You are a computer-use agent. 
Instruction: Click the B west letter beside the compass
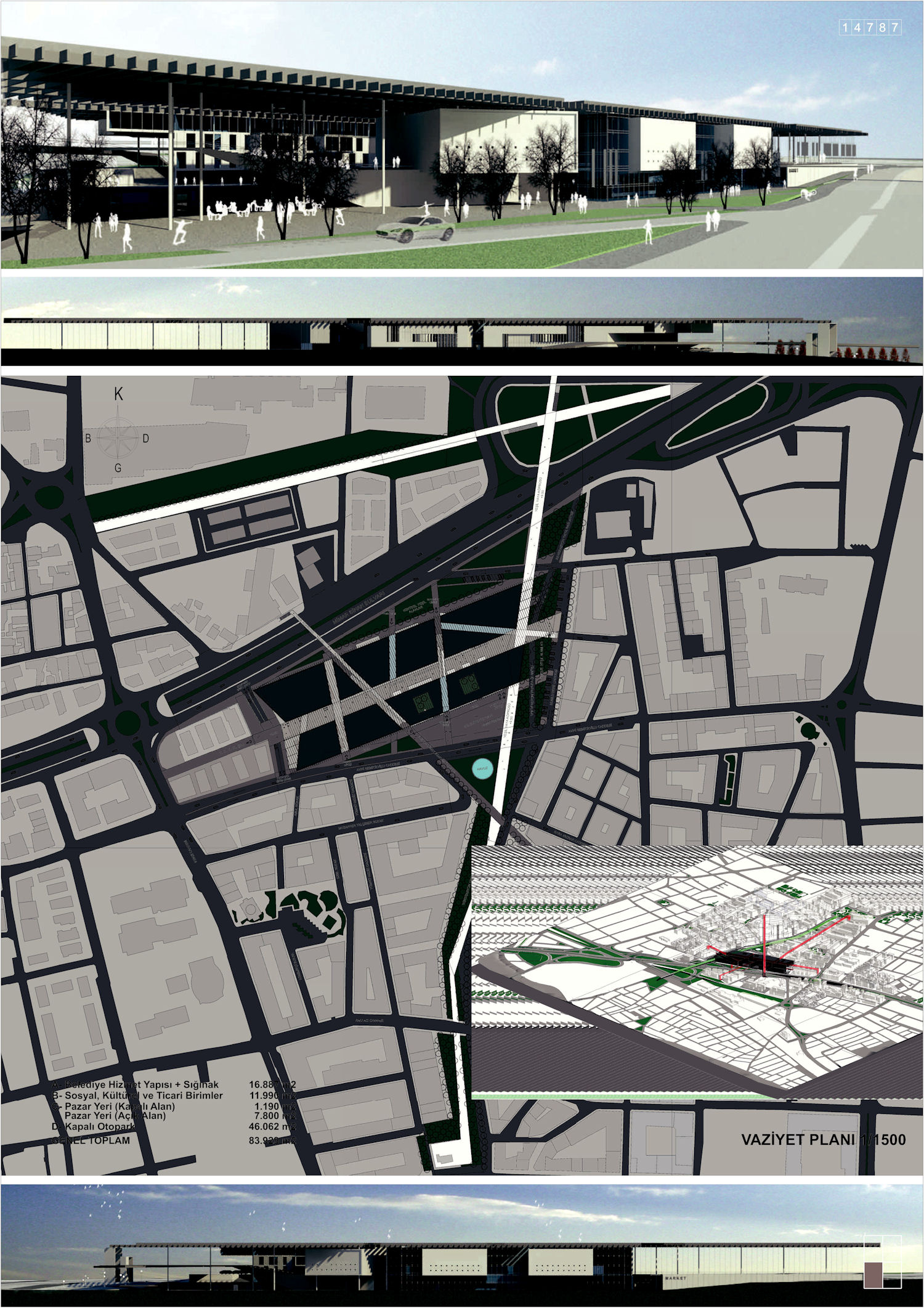coord(88,438)
